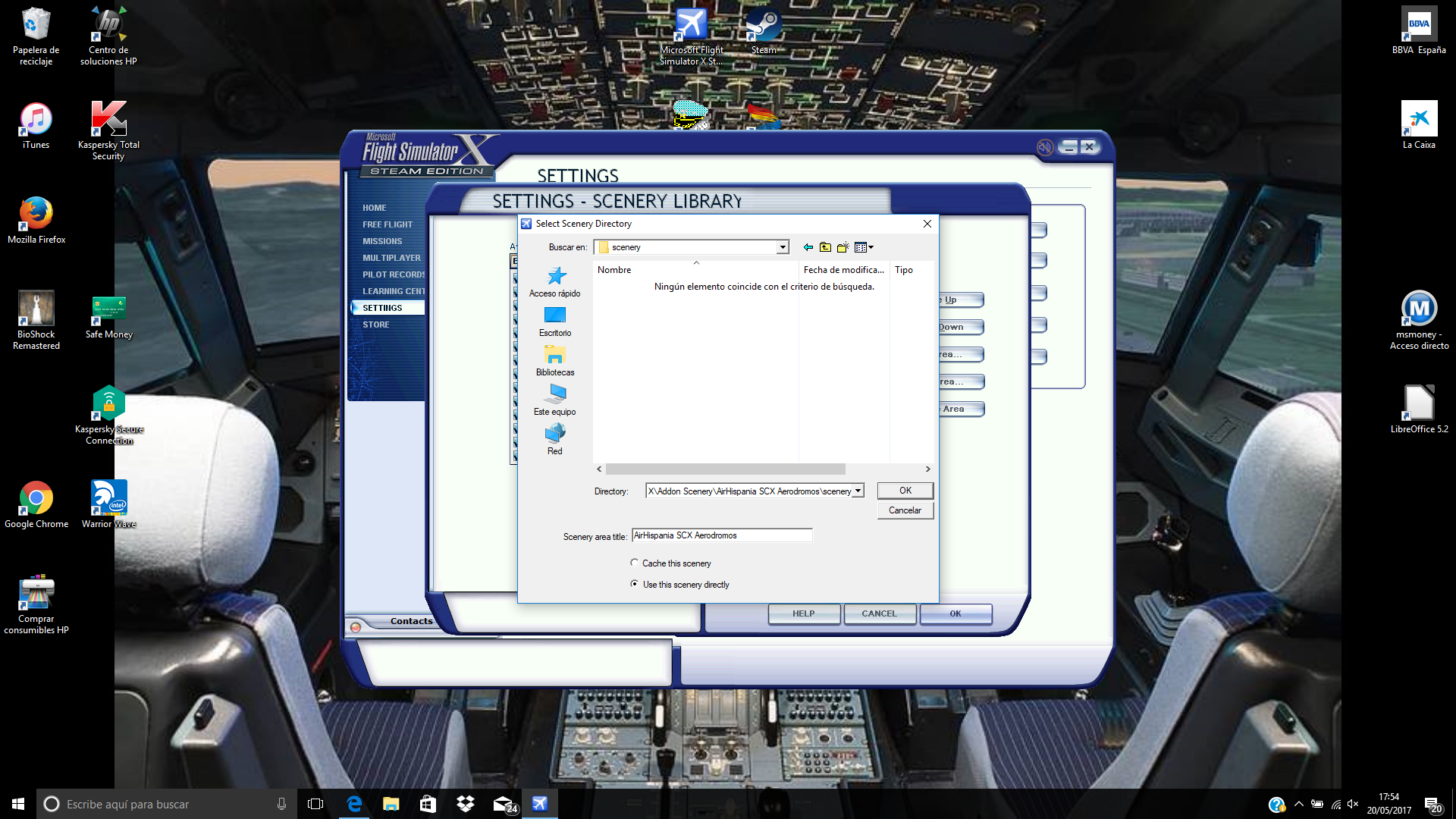Open Free Flight in sidebar menu
Image resolution: width=1456 pixels, height=819 pixels.
click(388, 224)
